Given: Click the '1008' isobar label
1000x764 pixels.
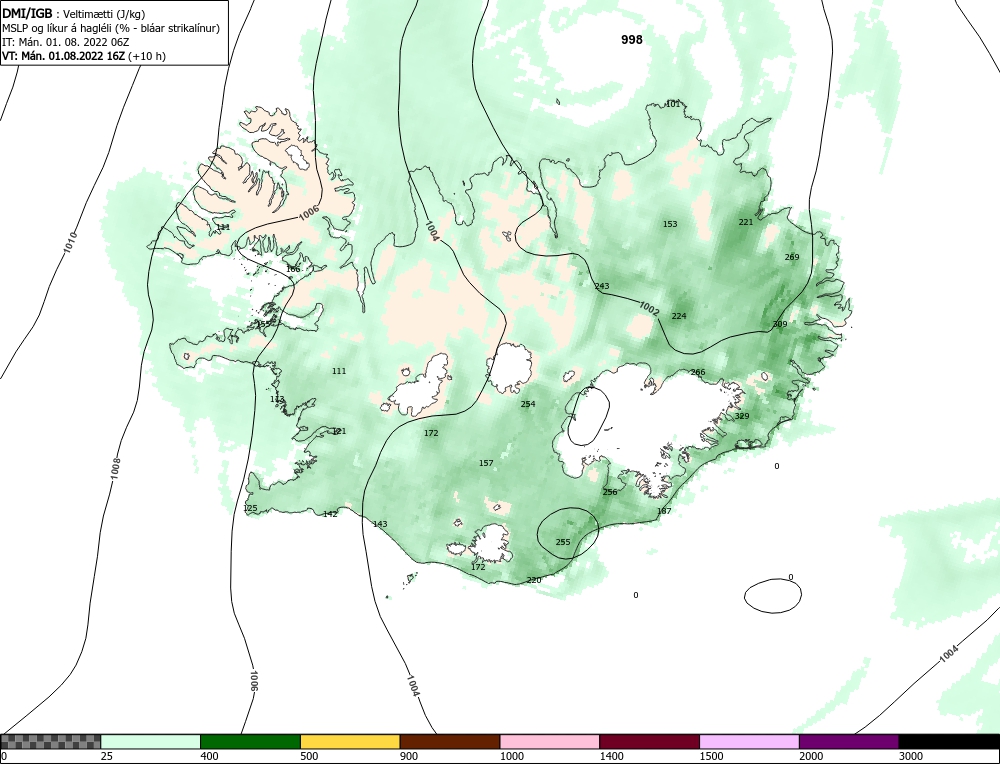Looking at the screenshot, I should tap(116, 468).
